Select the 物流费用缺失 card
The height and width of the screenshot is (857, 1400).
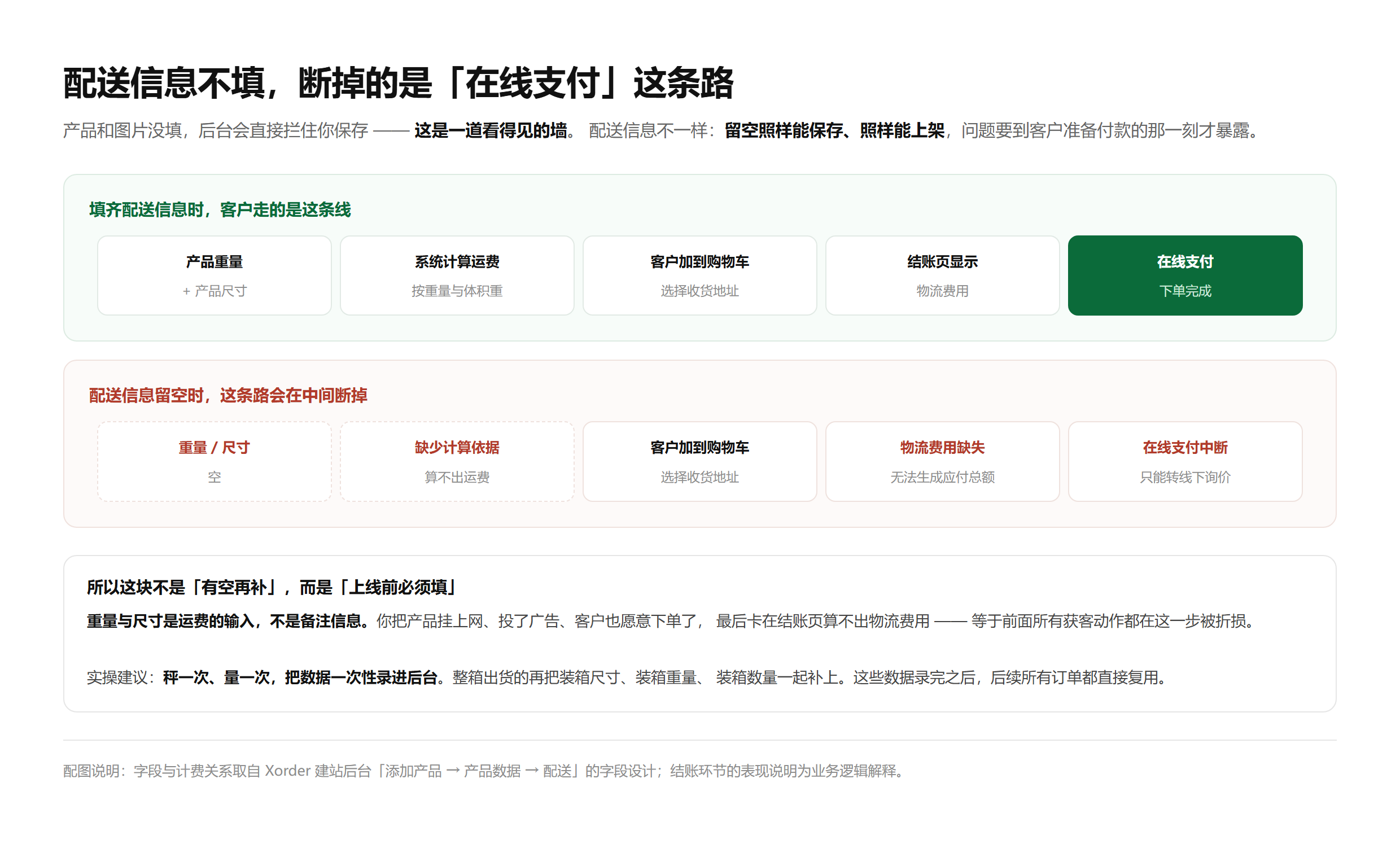[x=942, y=461]
